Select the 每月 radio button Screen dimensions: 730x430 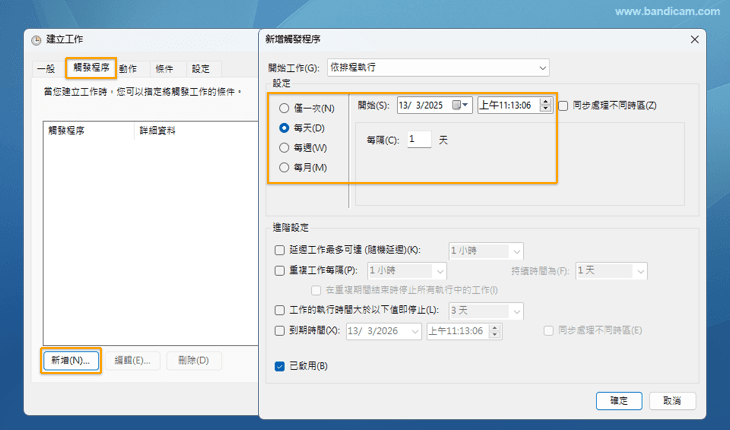(285, 167)
